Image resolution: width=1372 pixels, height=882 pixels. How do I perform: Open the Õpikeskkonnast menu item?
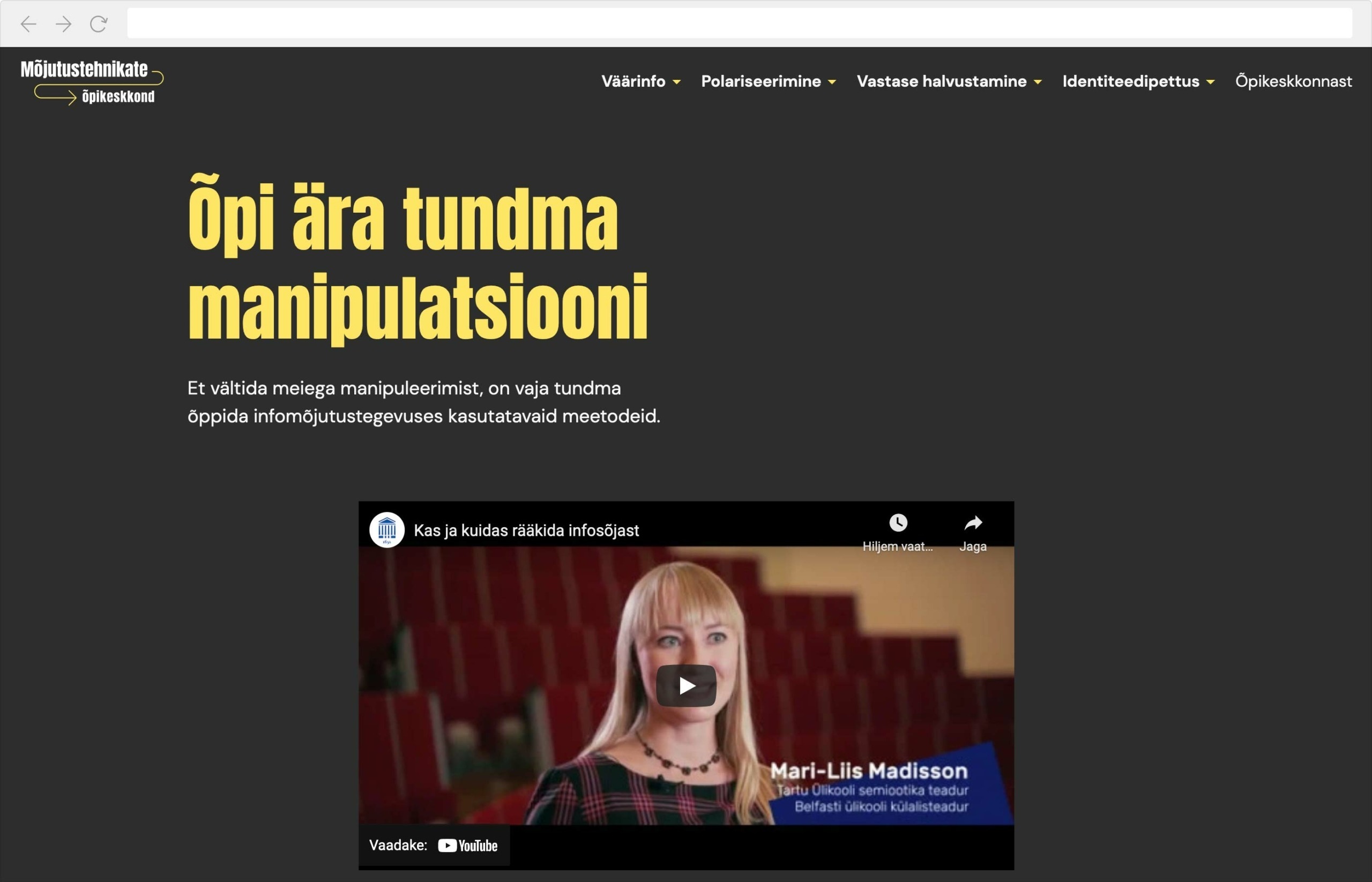[1294, 81]
